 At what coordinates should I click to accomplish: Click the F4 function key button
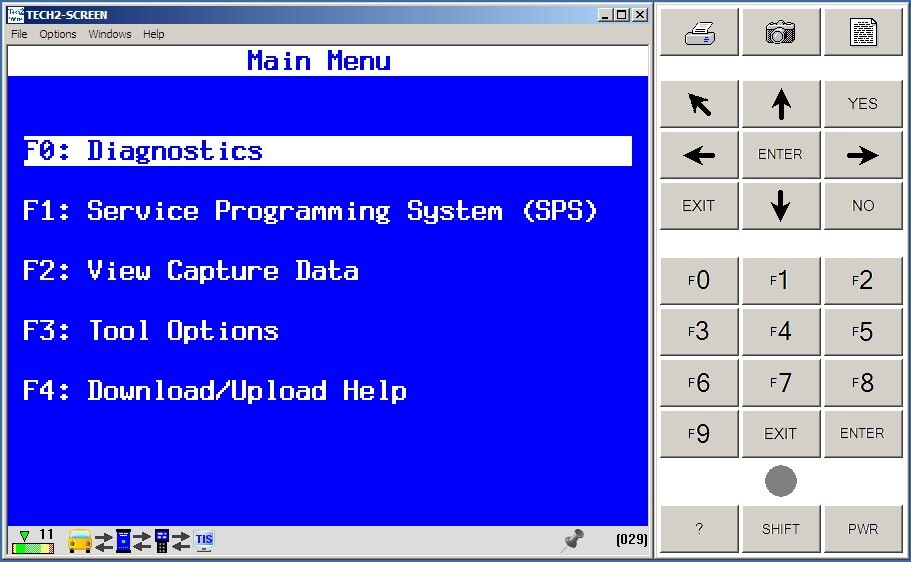781,331
